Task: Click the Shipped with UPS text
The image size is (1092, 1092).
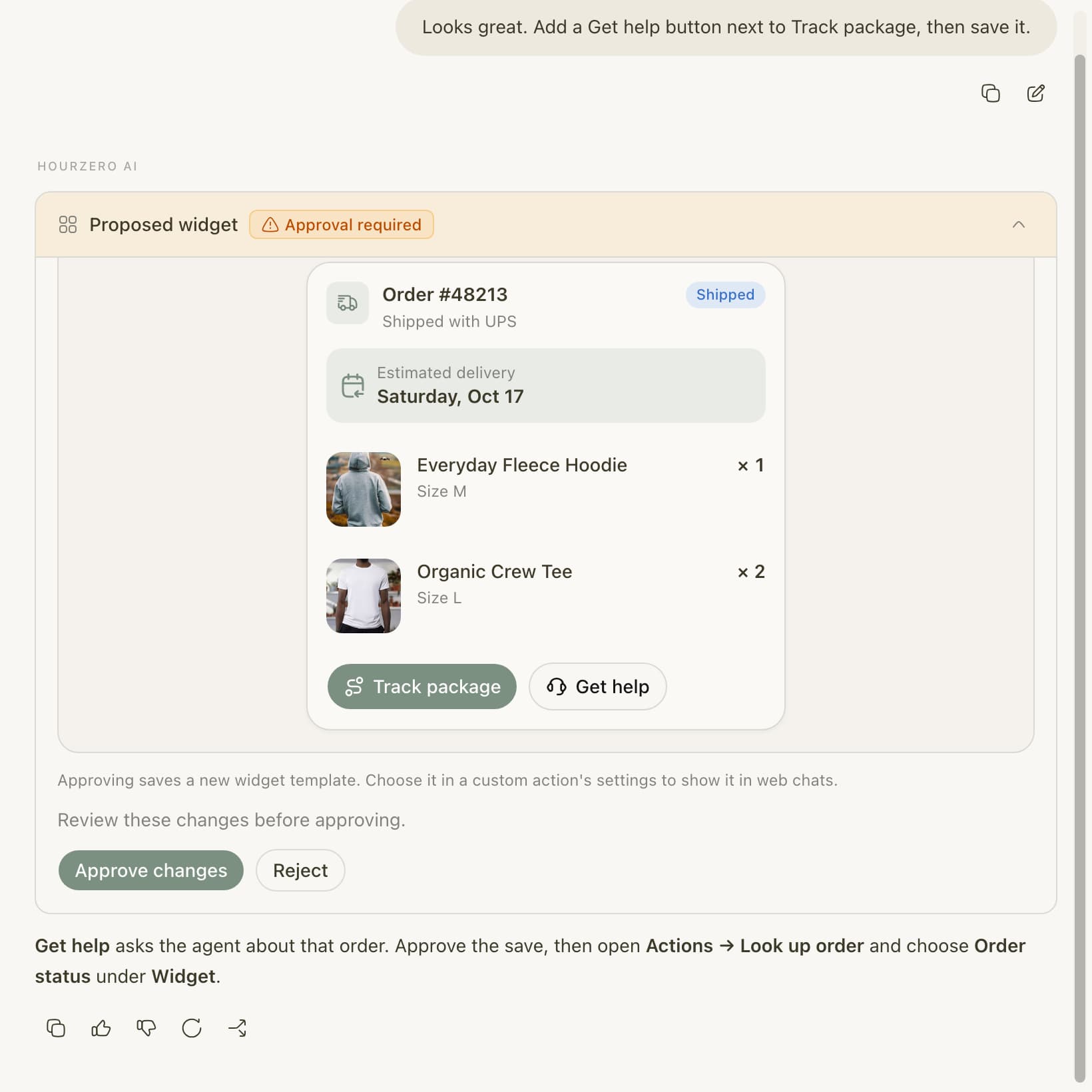Action: point(449,322)
